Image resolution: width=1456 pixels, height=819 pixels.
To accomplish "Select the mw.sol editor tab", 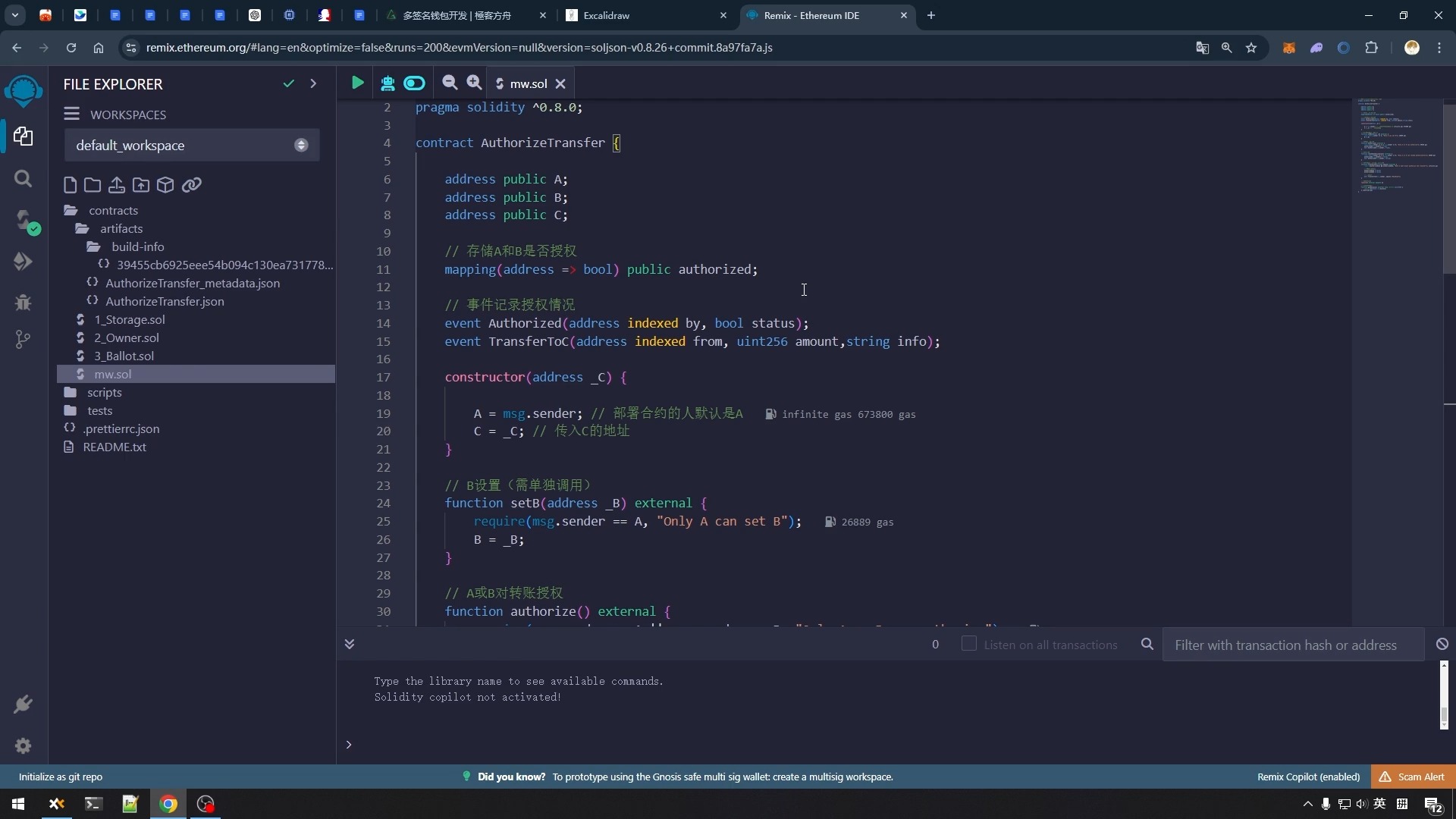I will point(528,83).
